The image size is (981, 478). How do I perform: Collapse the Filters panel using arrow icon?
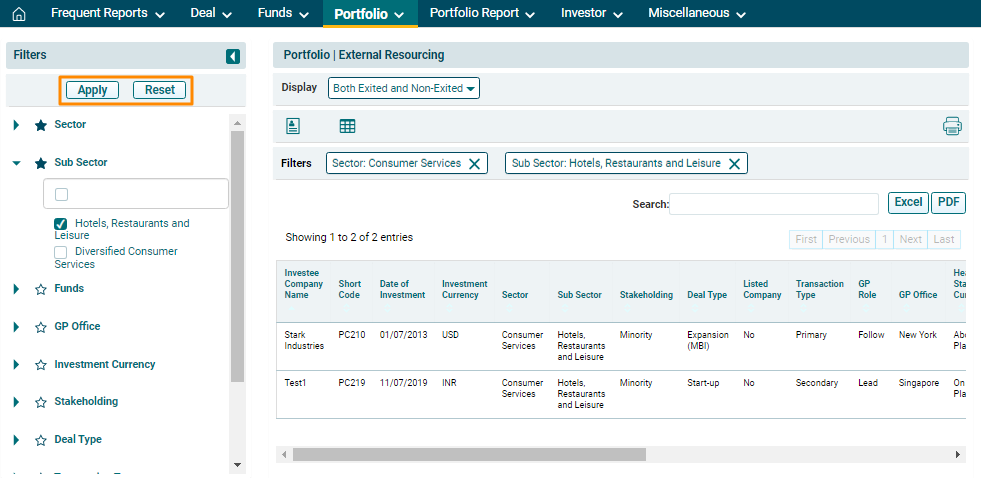coord(233,57)
